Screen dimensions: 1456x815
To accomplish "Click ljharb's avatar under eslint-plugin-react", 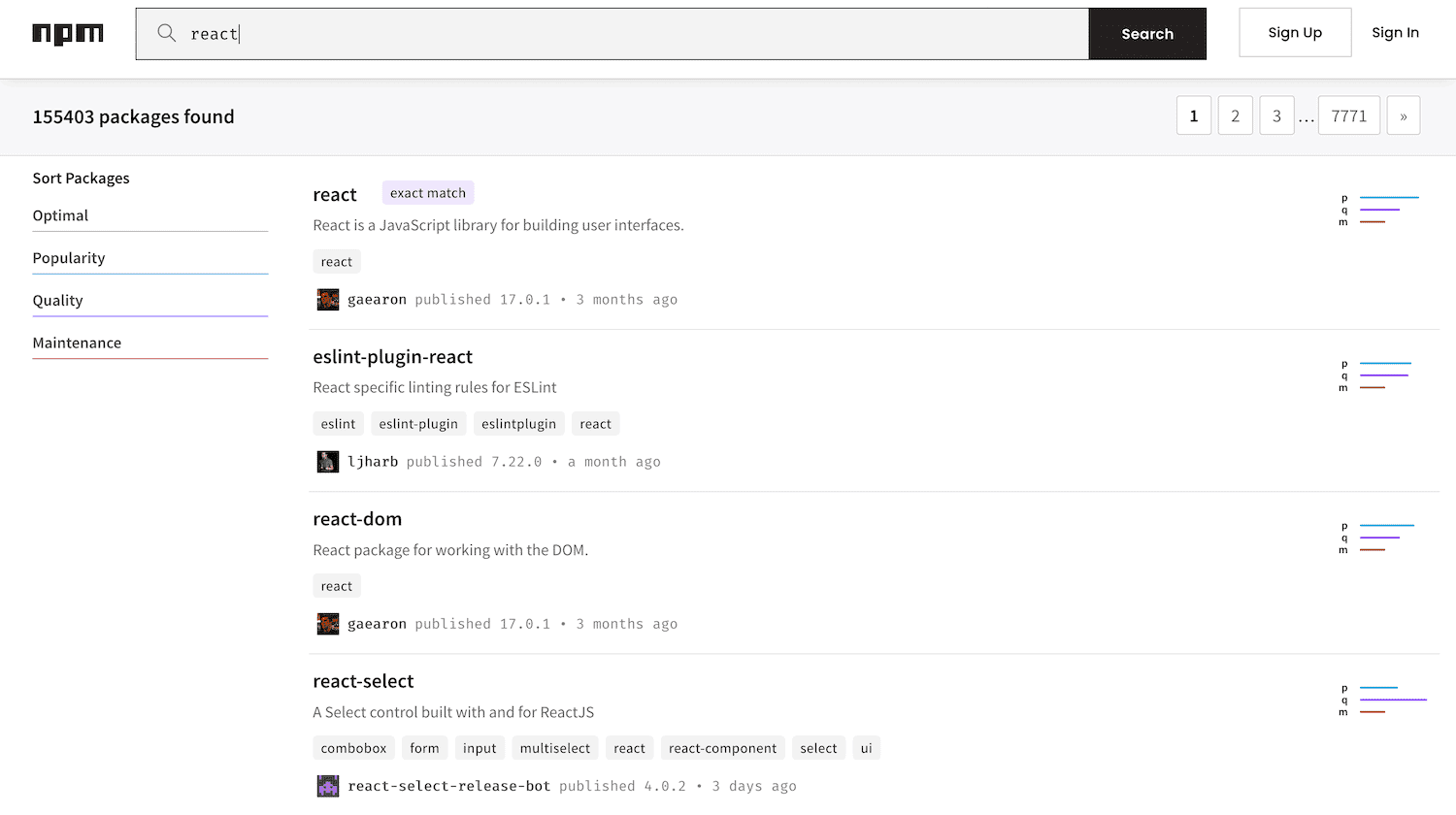I will (328, 461).
